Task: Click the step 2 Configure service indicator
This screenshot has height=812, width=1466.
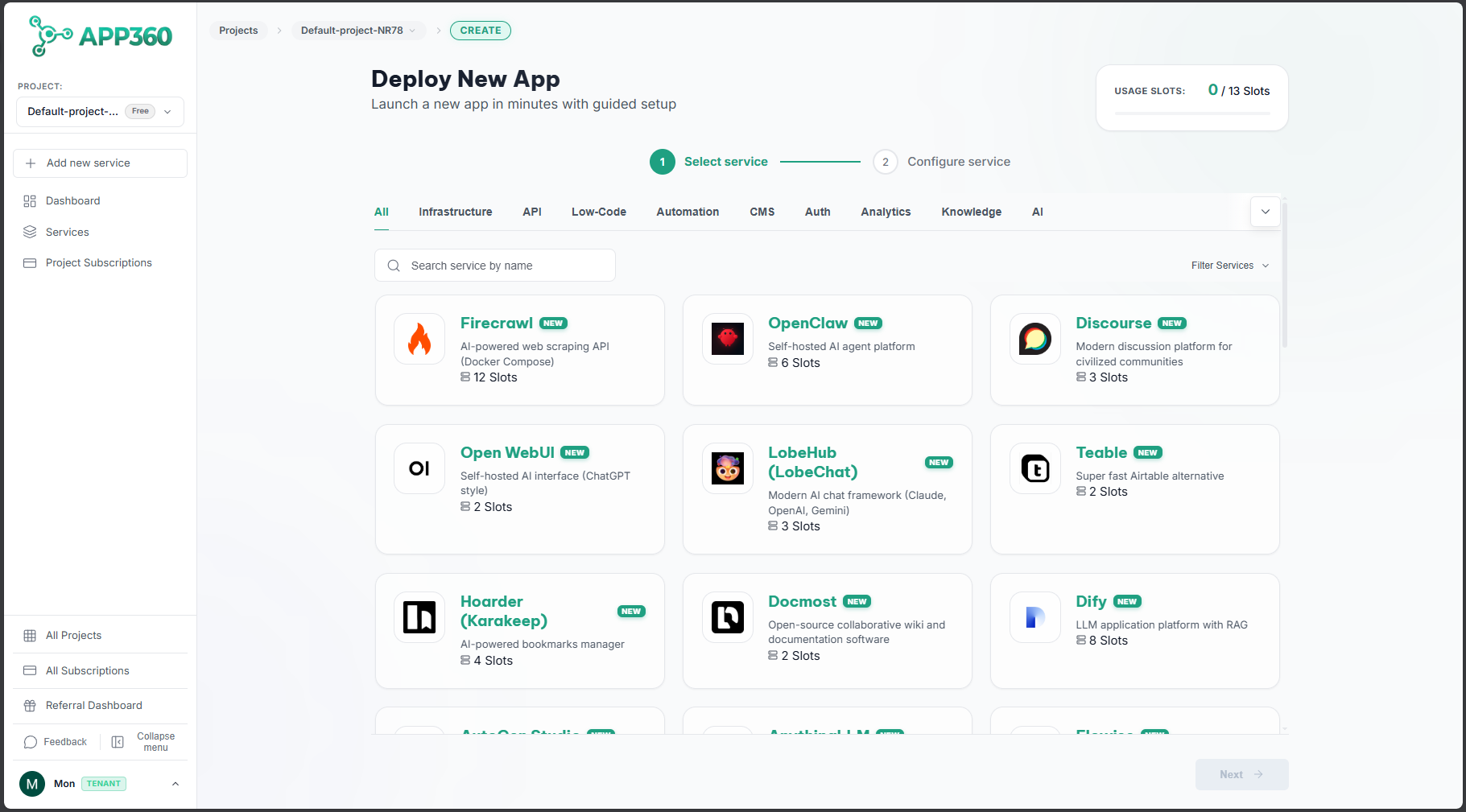Action: [942, 162]
